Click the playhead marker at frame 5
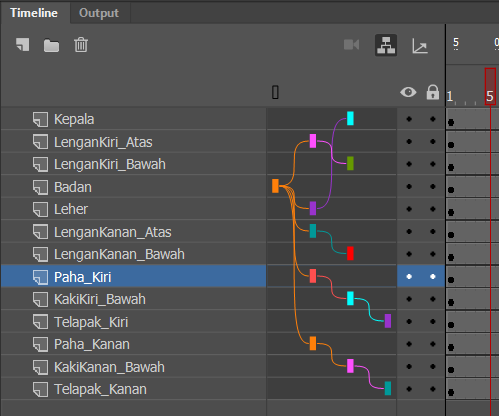The height and width of the screenshot is (416, 499). (x=490, y=86)
